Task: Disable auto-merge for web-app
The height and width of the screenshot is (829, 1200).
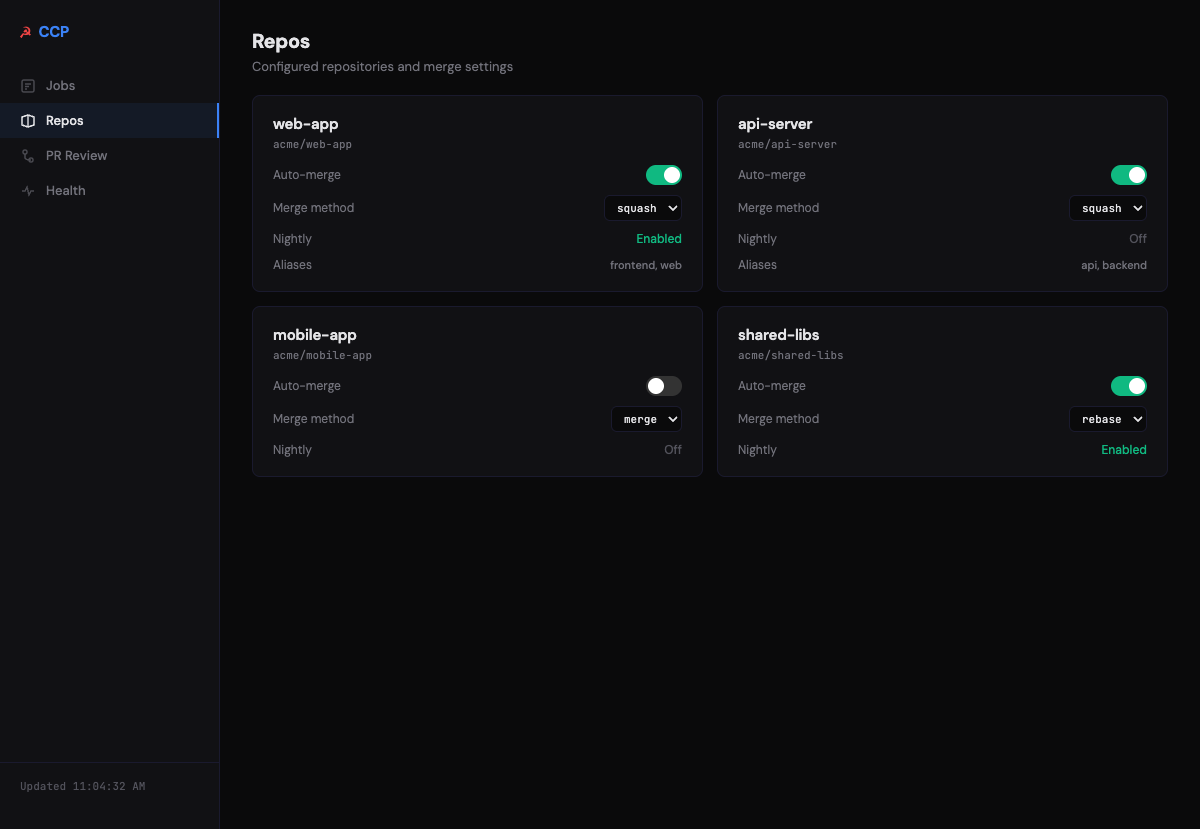Action: pos(664,175)
